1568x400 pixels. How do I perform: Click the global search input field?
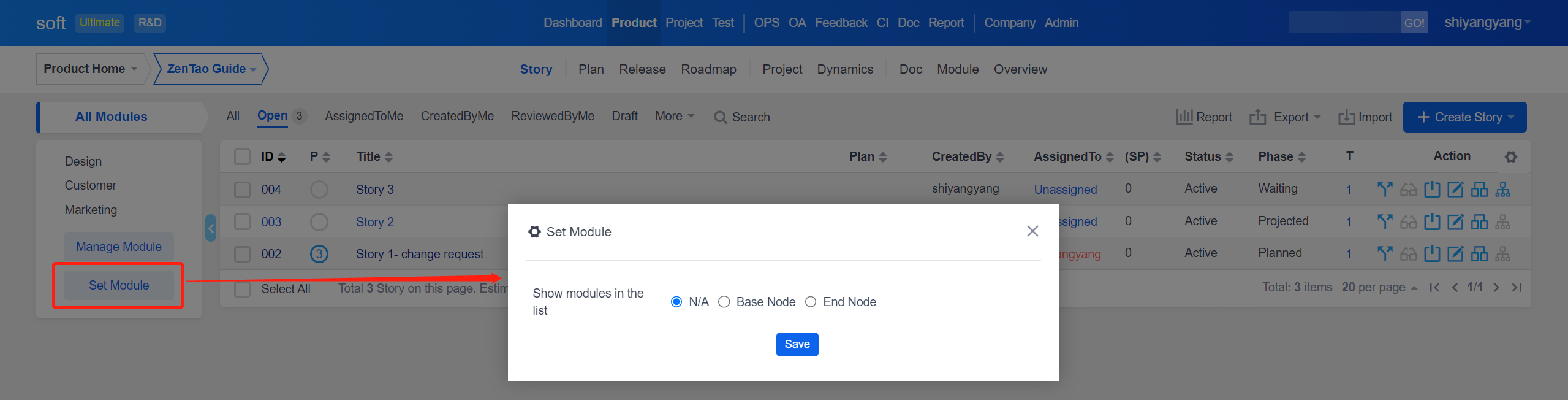pos(1344,23)
